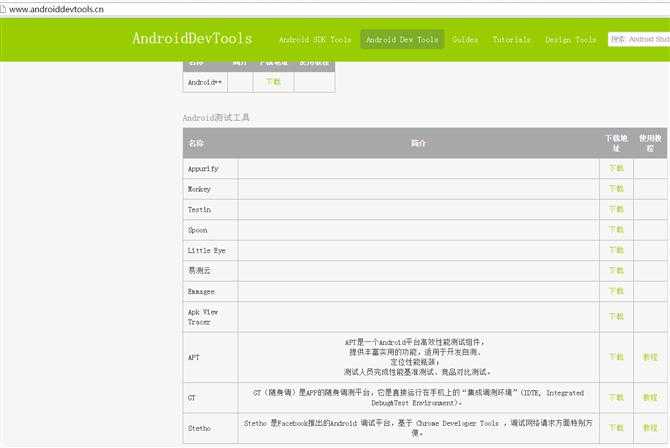Select the Appurify name cell
670x448 pixels.
click(x=211, y=169)
